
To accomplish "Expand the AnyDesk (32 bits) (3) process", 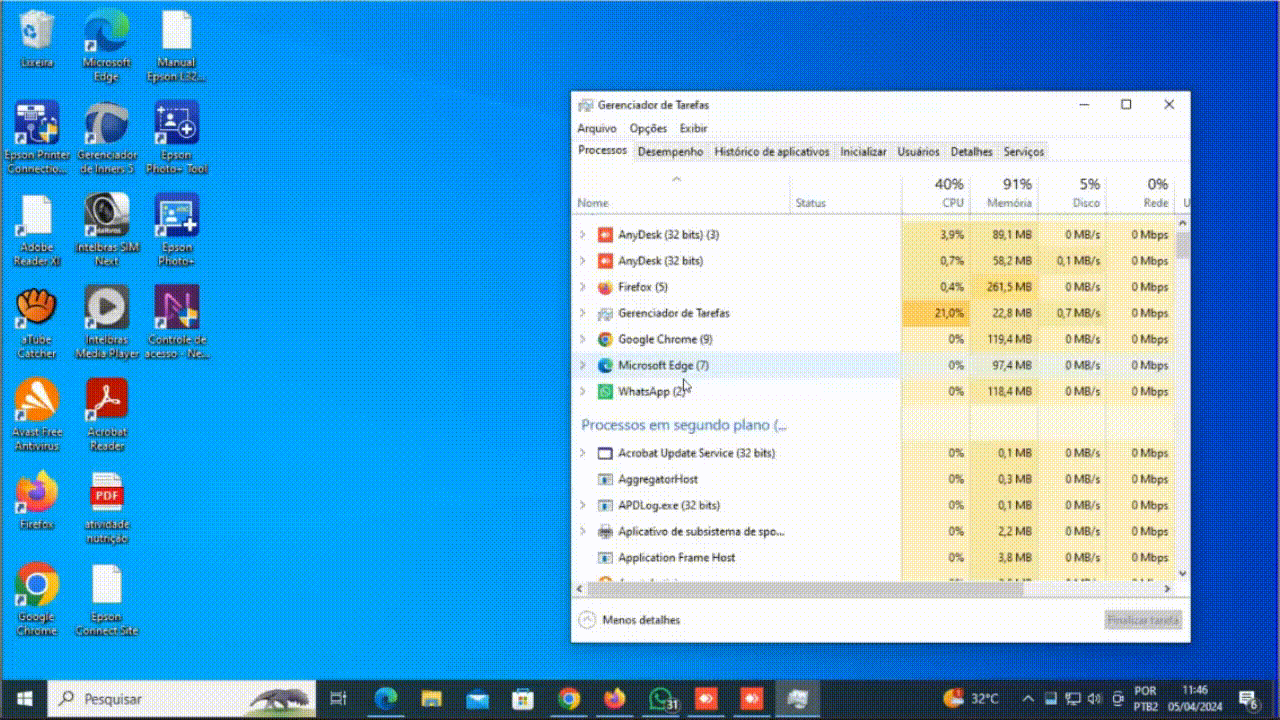I will (x=583, y=235).
